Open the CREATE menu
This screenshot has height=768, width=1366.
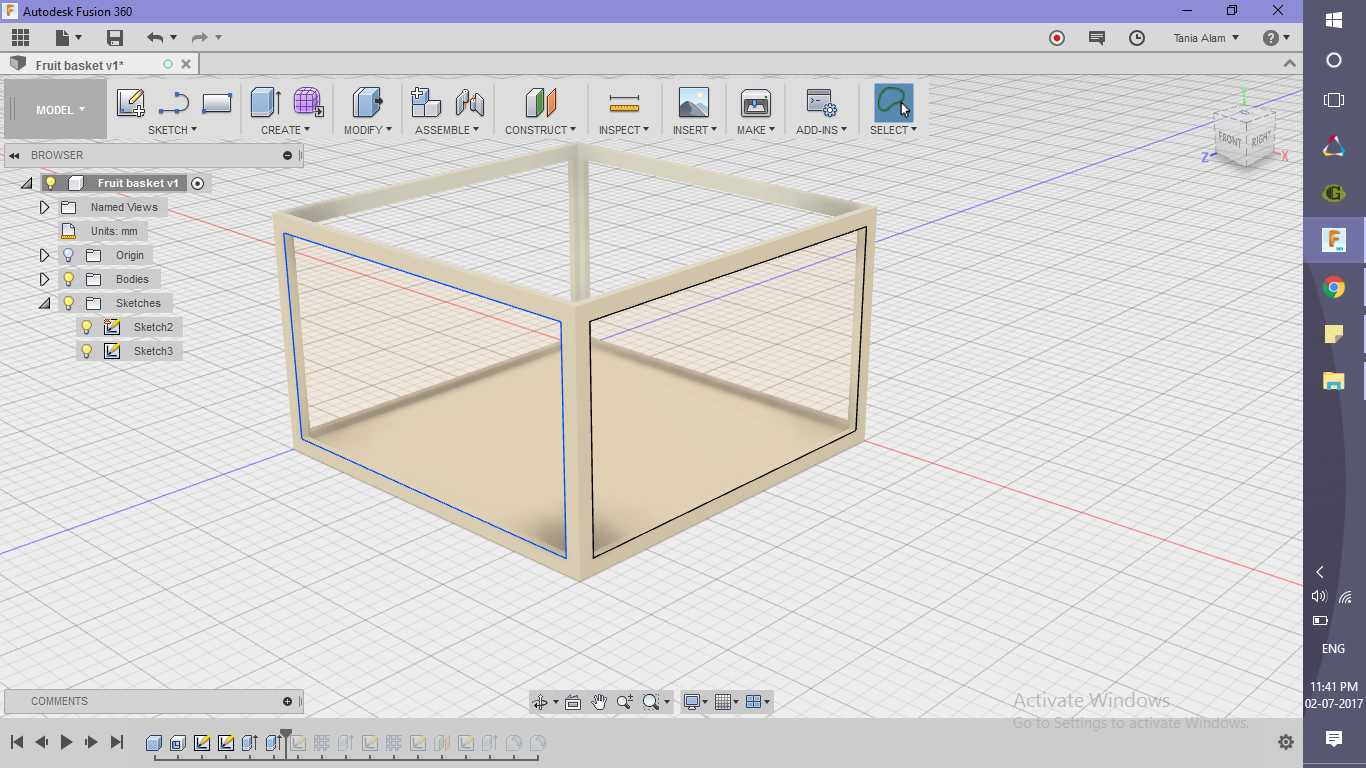click(x=286, y=130)
